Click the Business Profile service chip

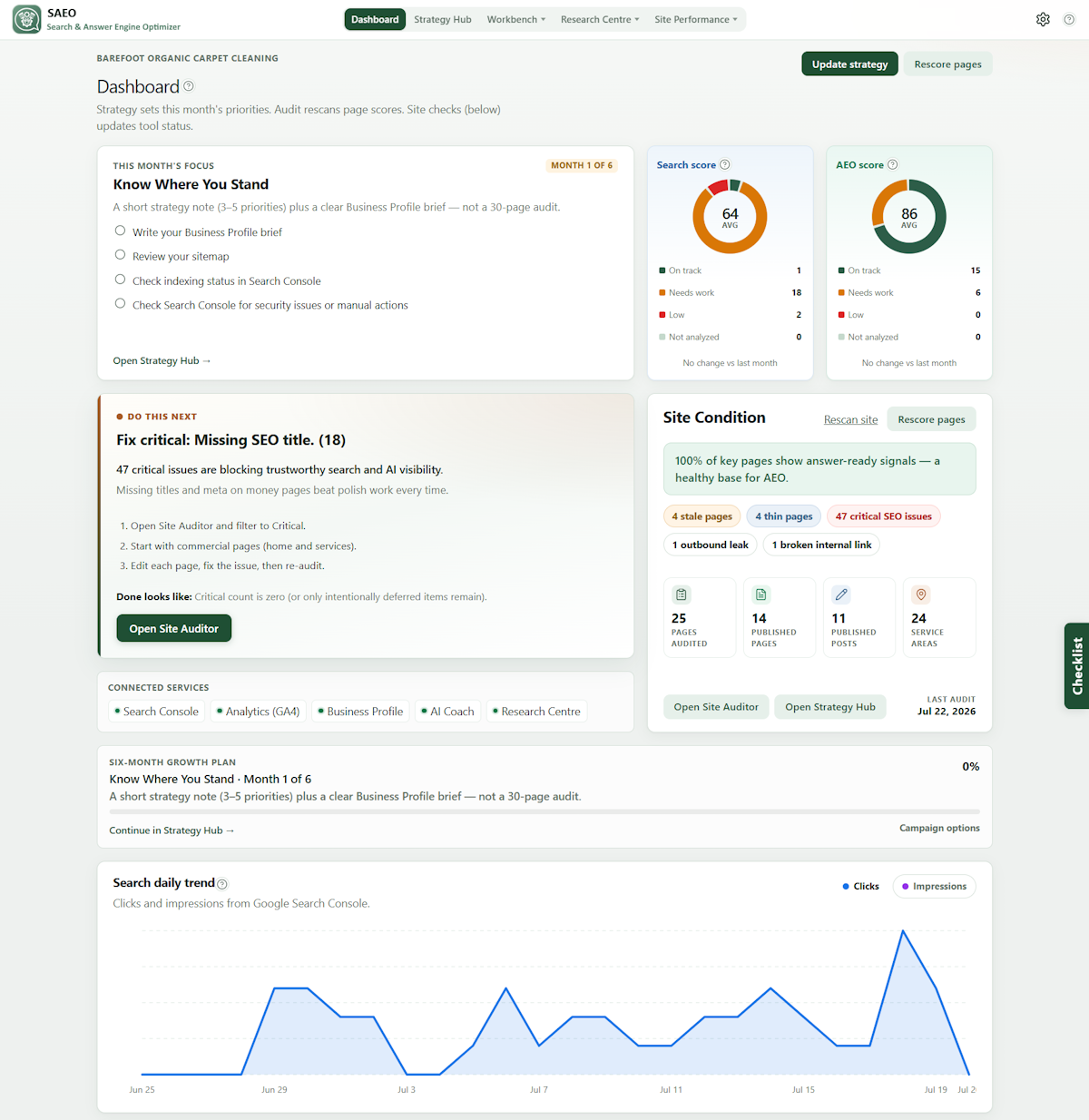coord(361,712)
